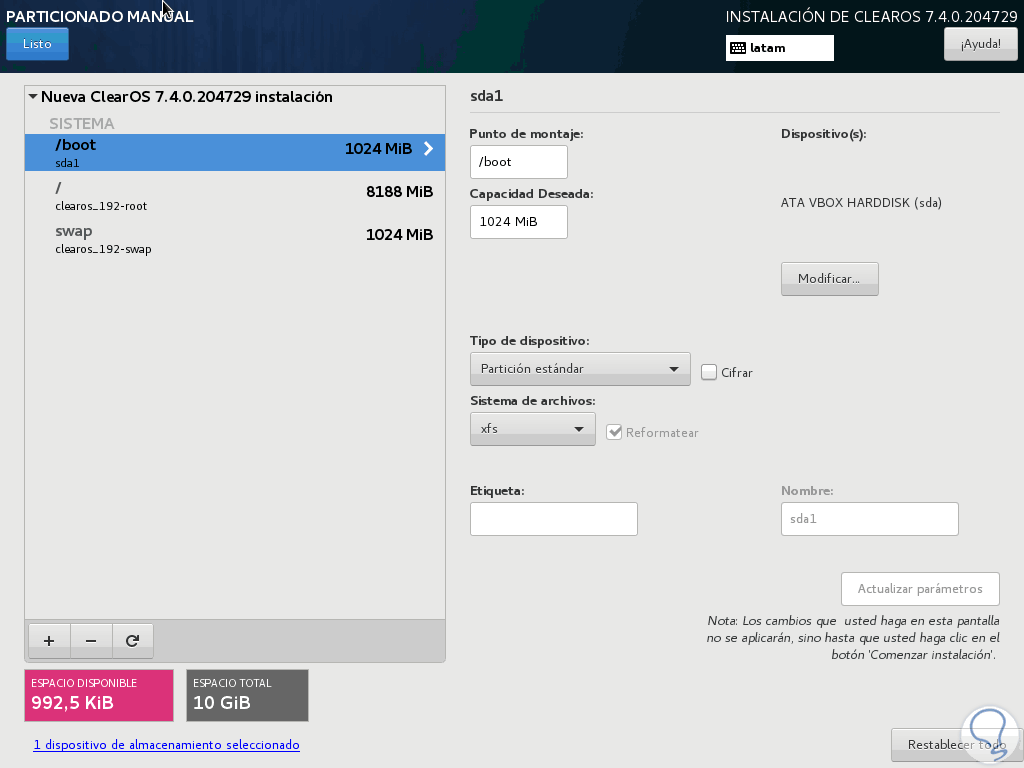The image size is (1024, 768).
Task: Click the Etiqueta input field
Action: (554, 519)
